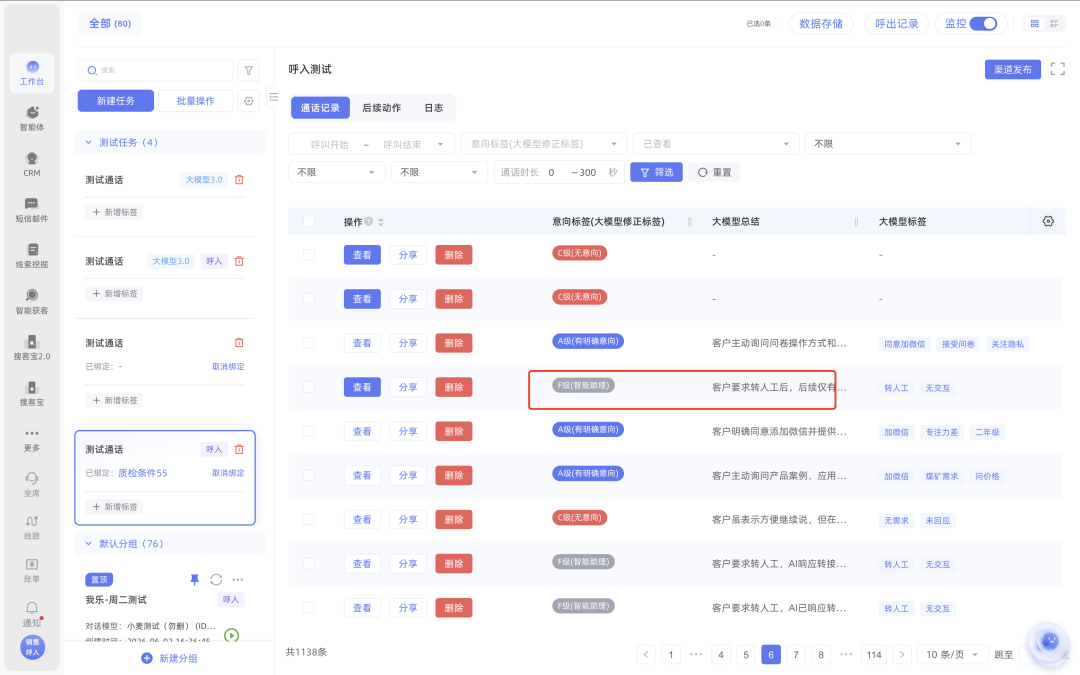Open the 智能获客 sidebar icon
This screenshot has height=675, width=1080.
[32, 302]
